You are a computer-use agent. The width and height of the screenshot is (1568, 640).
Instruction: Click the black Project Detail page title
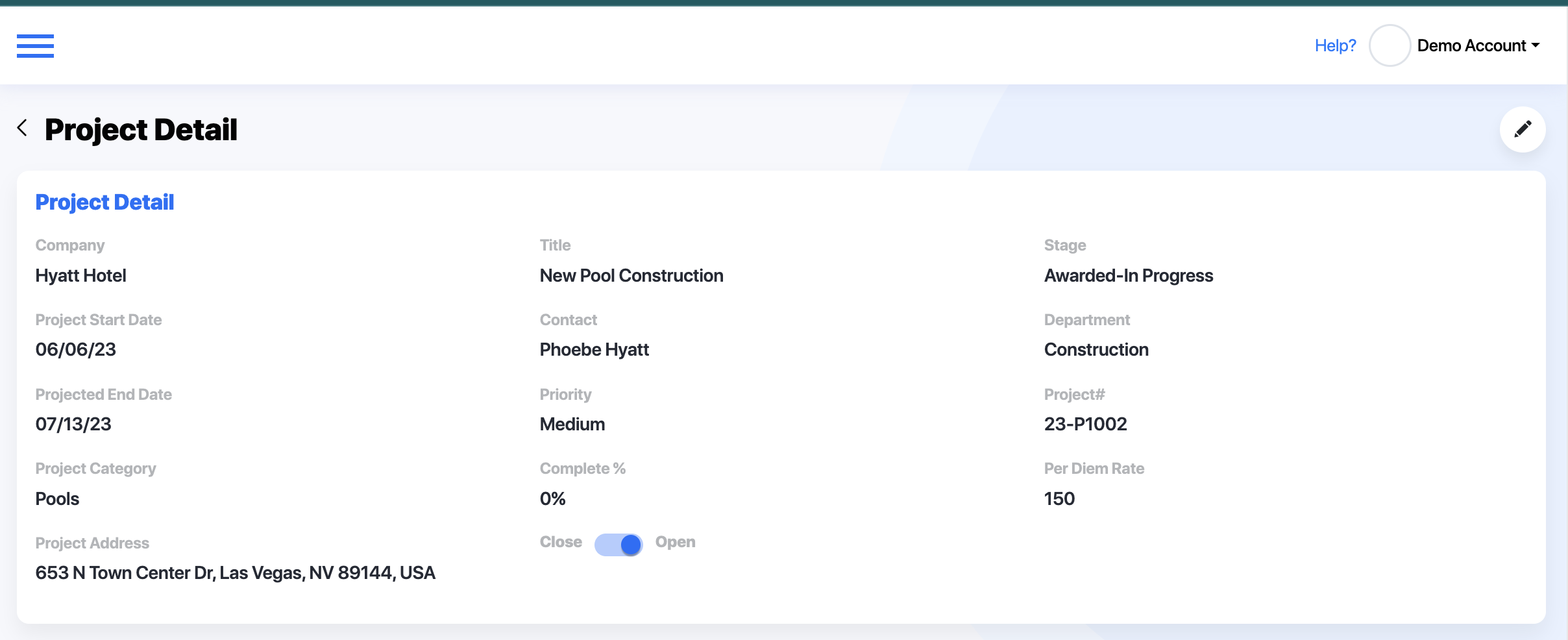141,130
